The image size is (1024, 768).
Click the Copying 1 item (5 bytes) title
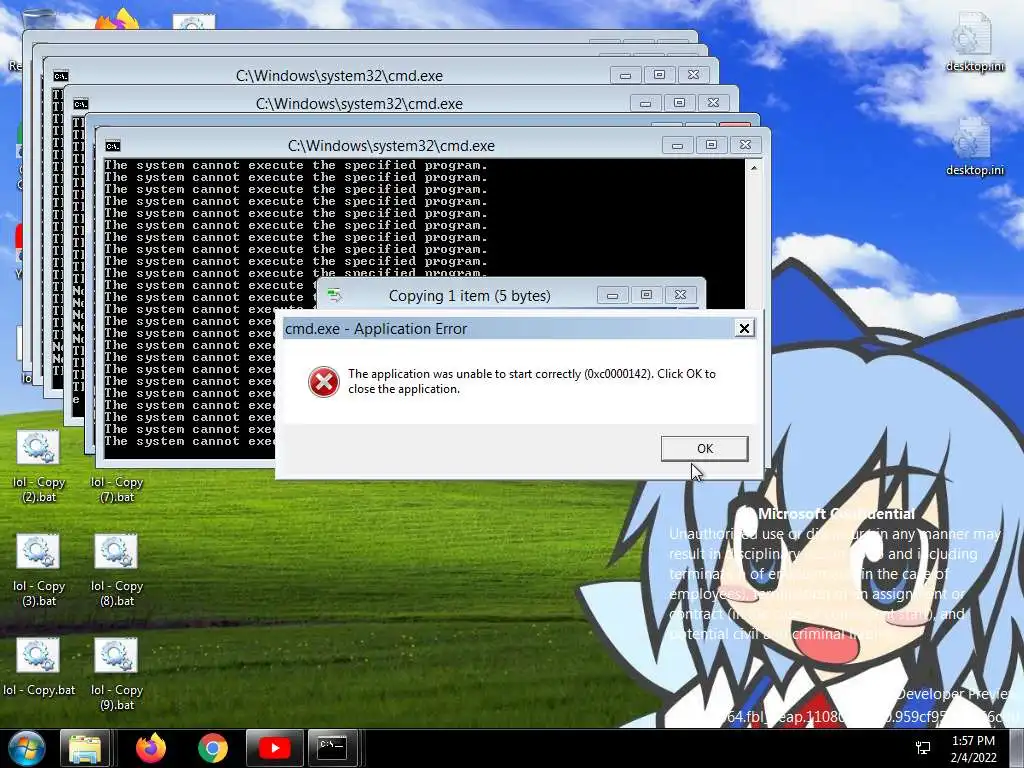[470, 296]
